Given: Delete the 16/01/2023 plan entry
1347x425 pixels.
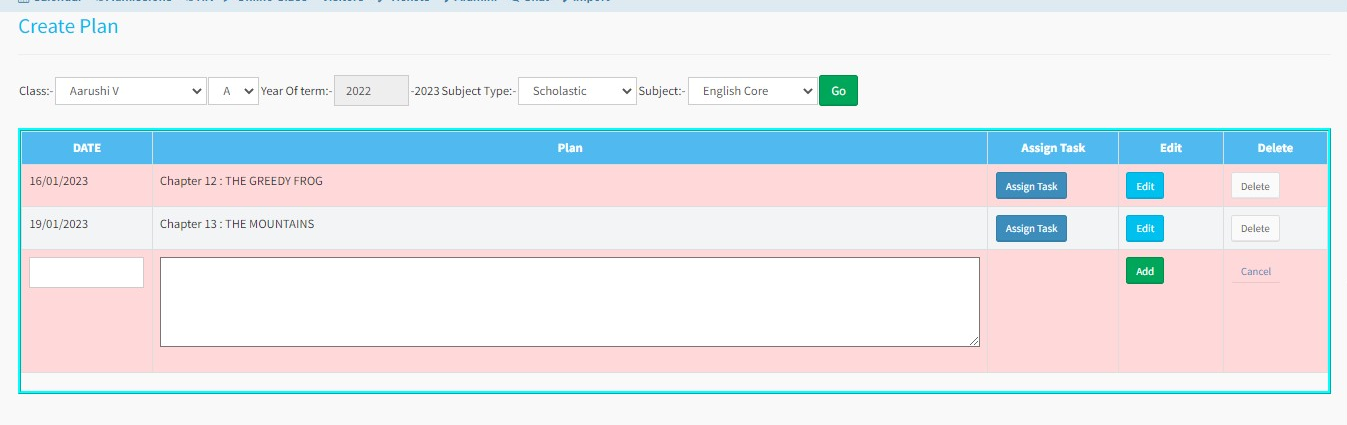Looking at the screenshot, I should tap(1255, 186).
